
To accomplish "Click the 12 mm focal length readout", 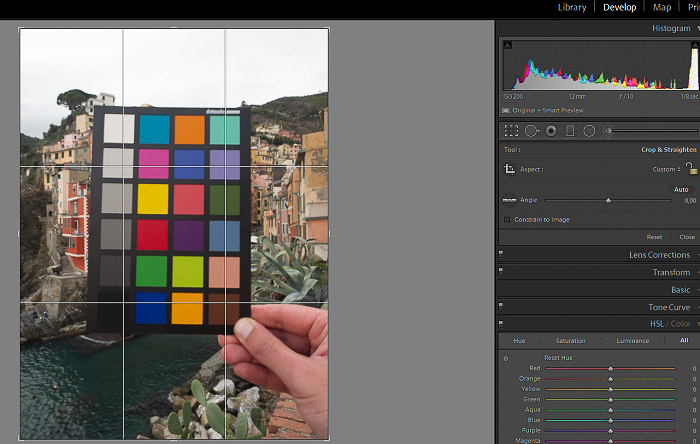I will pos(577,96).
